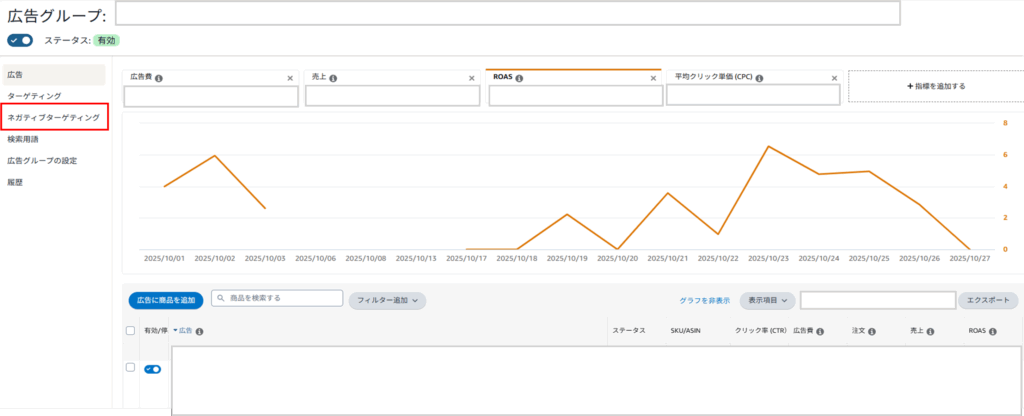This screenshot has height=416, width=1024.
Task: Click the info icon next to 広告費 metric
Action: coord(160,77)
